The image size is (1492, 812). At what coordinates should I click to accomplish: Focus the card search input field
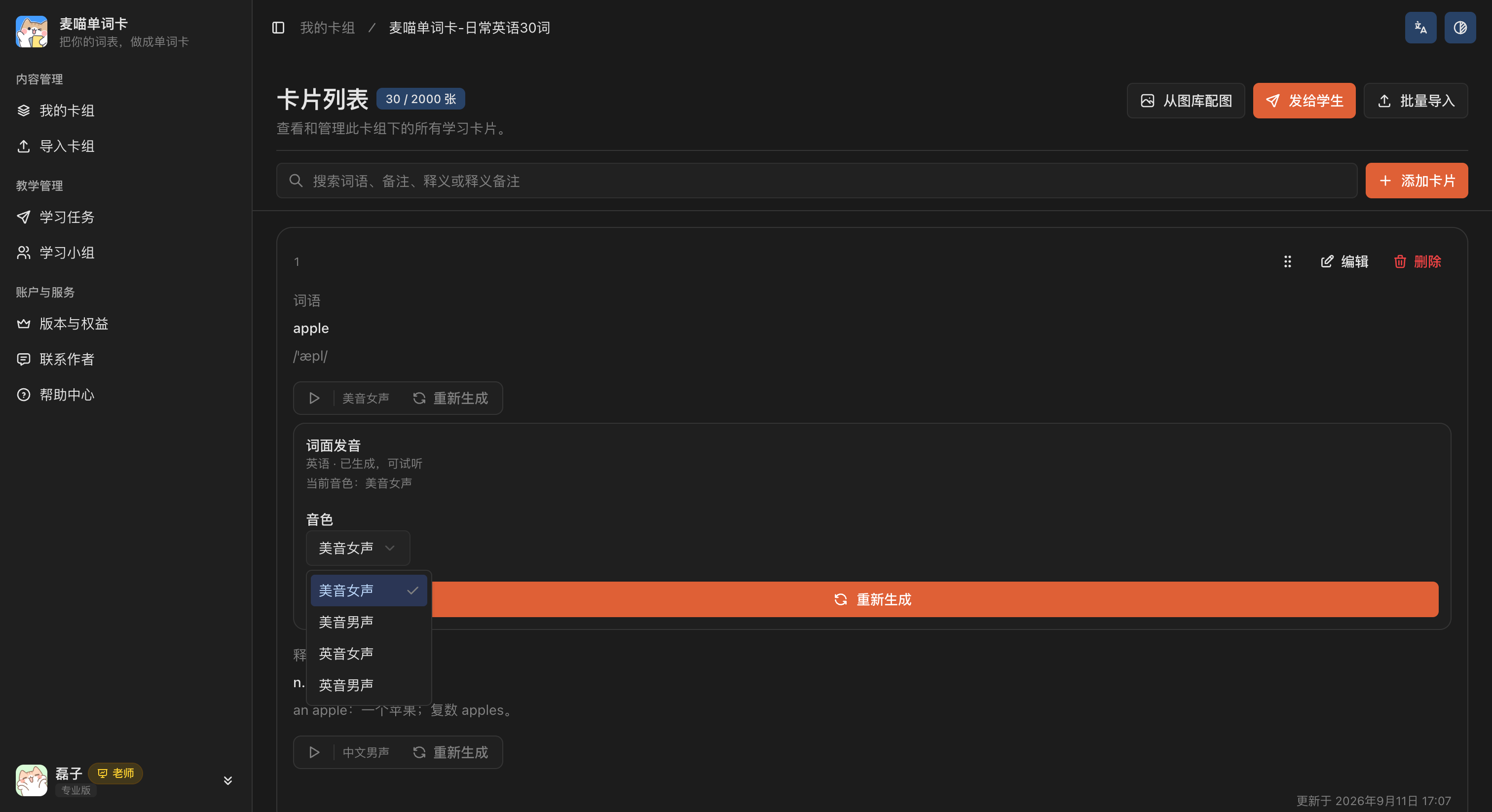(x=817, y=181)
